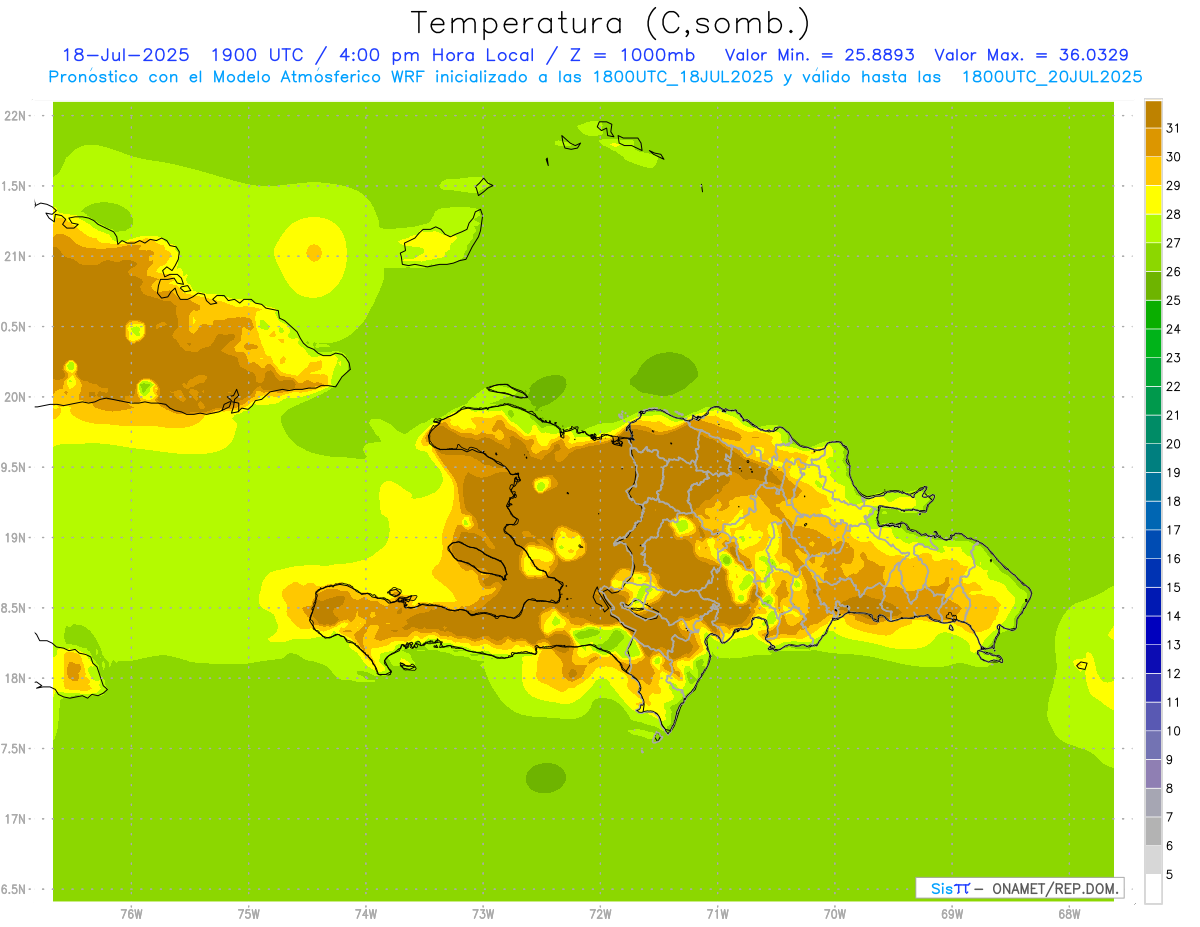This screenshot has width=1200, height=927.
Task: Click the color legend value '5'
Action: 1170,875
